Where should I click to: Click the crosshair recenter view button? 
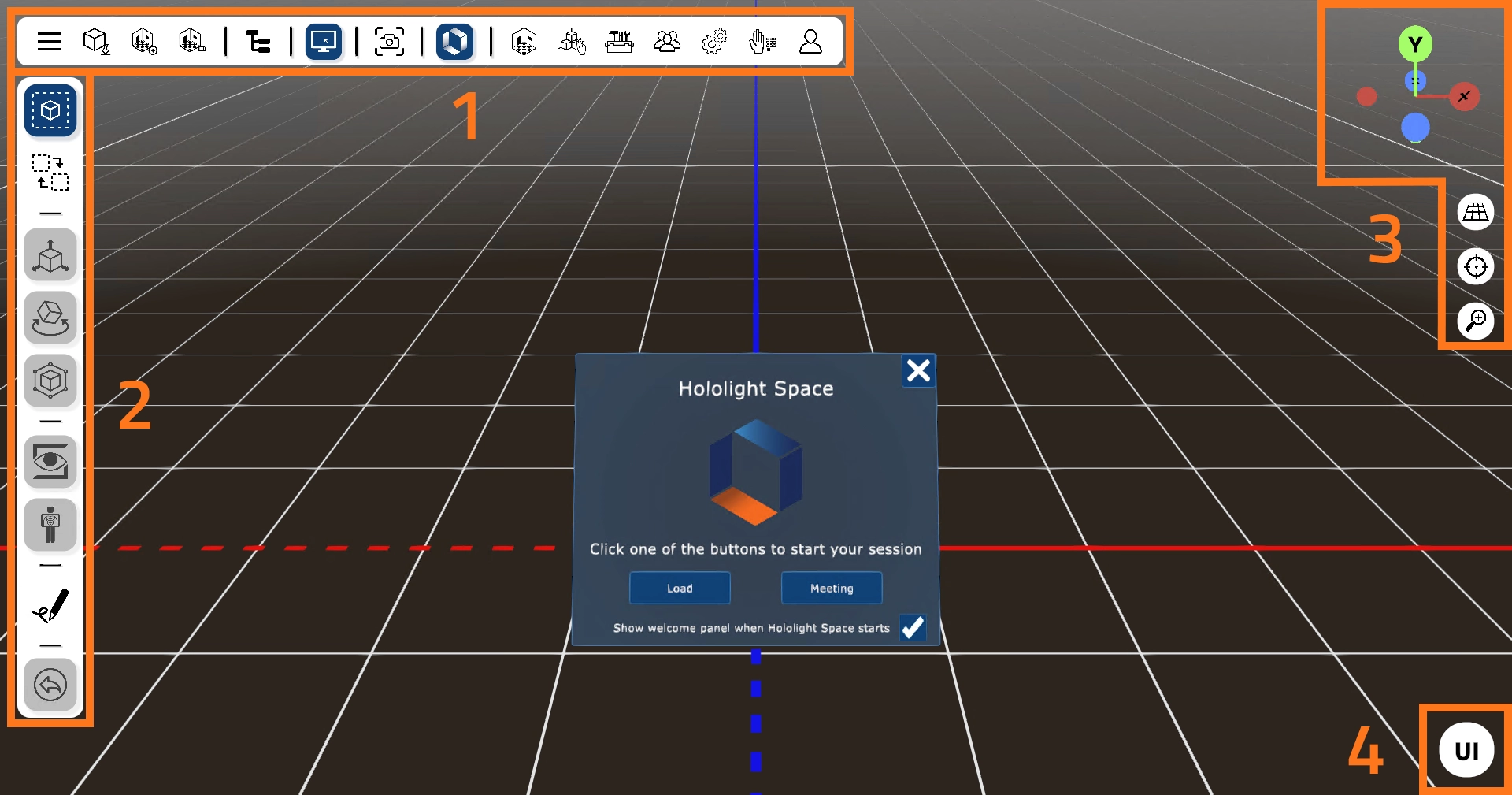coord(1476,266)
